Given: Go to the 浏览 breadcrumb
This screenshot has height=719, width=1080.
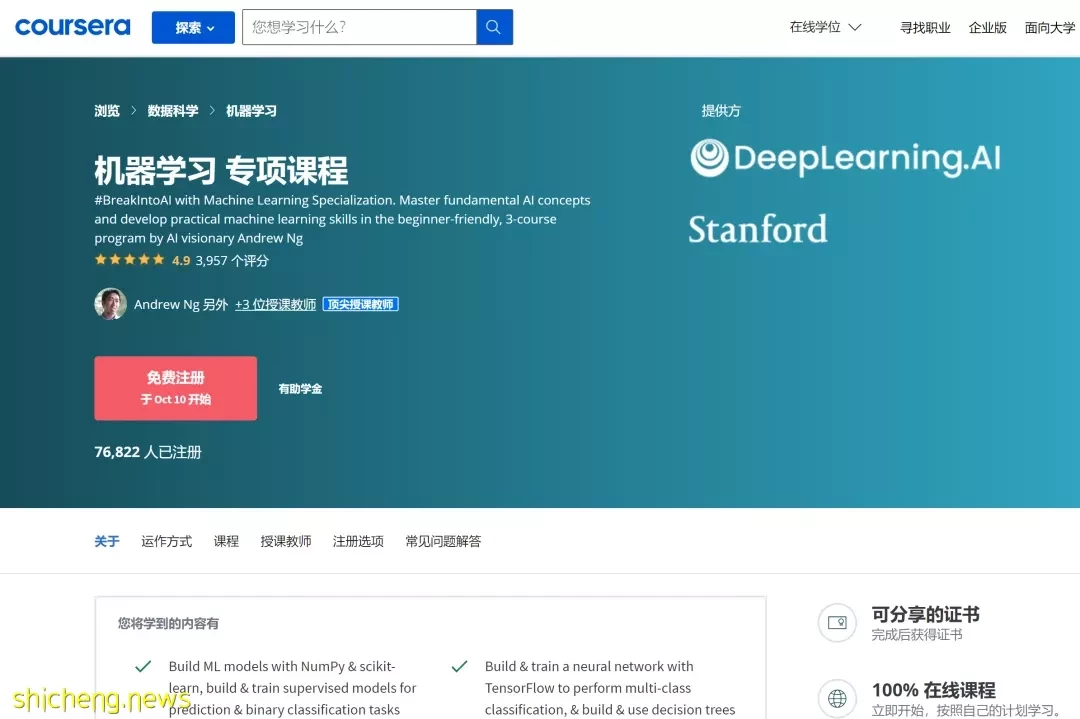Looking at the screenshot, I should (x=107, y=111).
